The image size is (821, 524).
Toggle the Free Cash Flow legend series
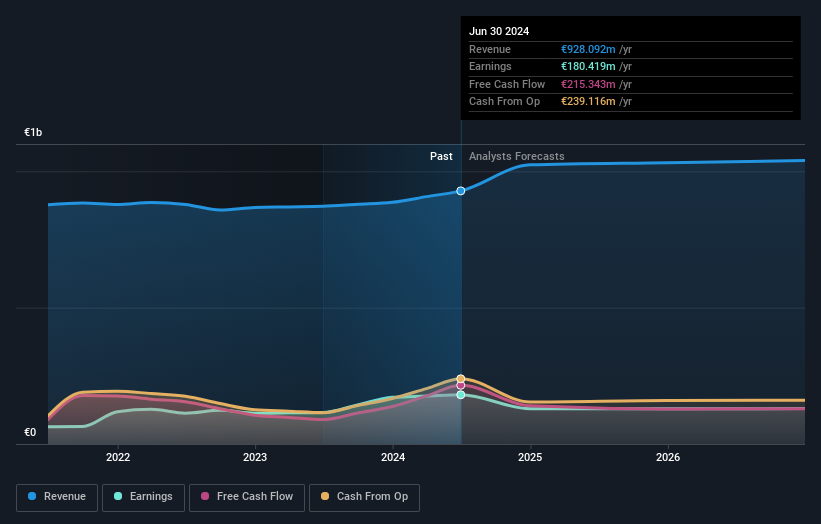tap(247, 497)
